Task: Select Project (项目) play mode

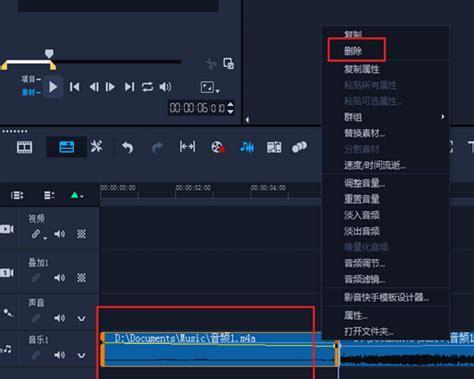Action: 31,79
